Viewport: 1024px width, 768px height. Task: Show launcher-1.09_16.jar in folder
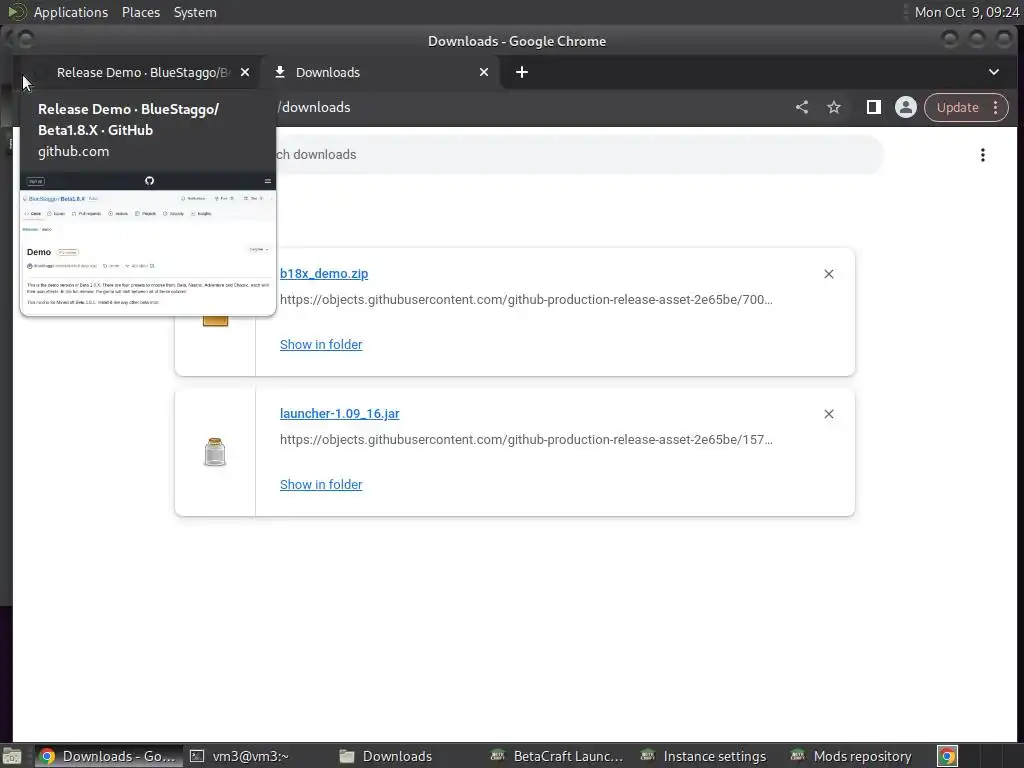(321, 485)
